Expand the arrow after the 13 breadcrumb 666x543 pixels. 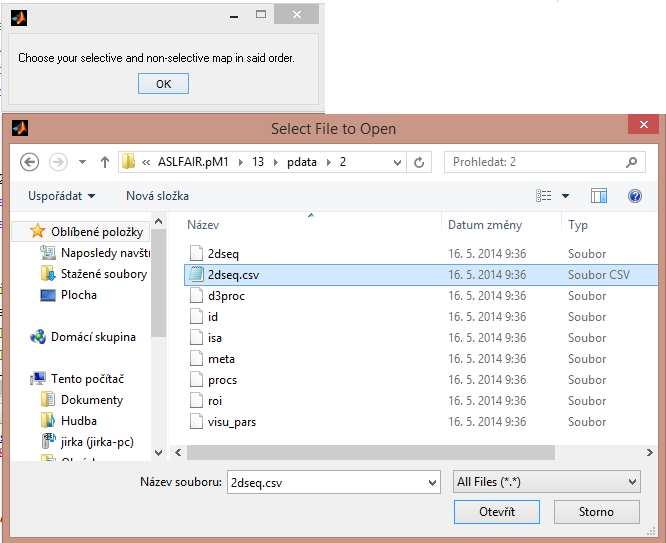(x=276, y=162)
